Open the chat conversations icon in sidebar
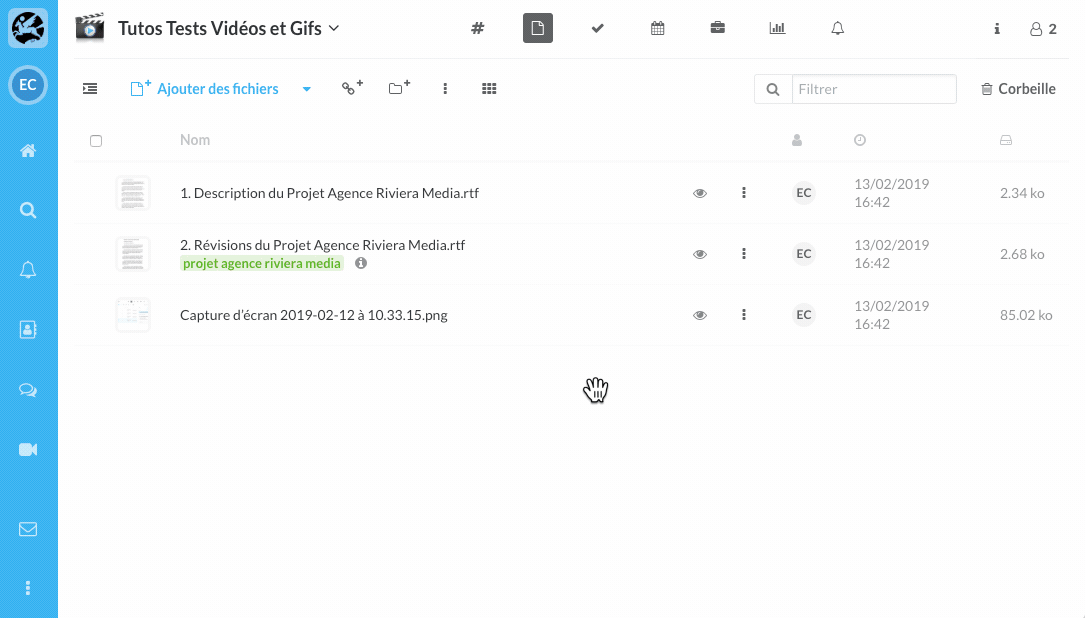1085x618 pixels. point(28,391)
